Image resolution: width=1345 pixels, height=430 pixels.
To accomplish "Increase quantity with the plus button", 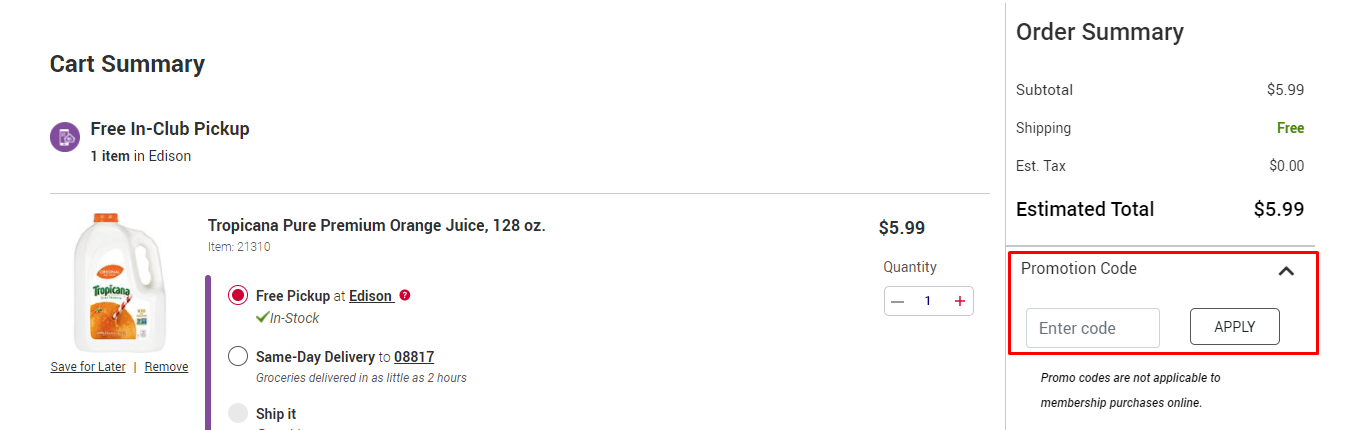I will click(960, 301).
